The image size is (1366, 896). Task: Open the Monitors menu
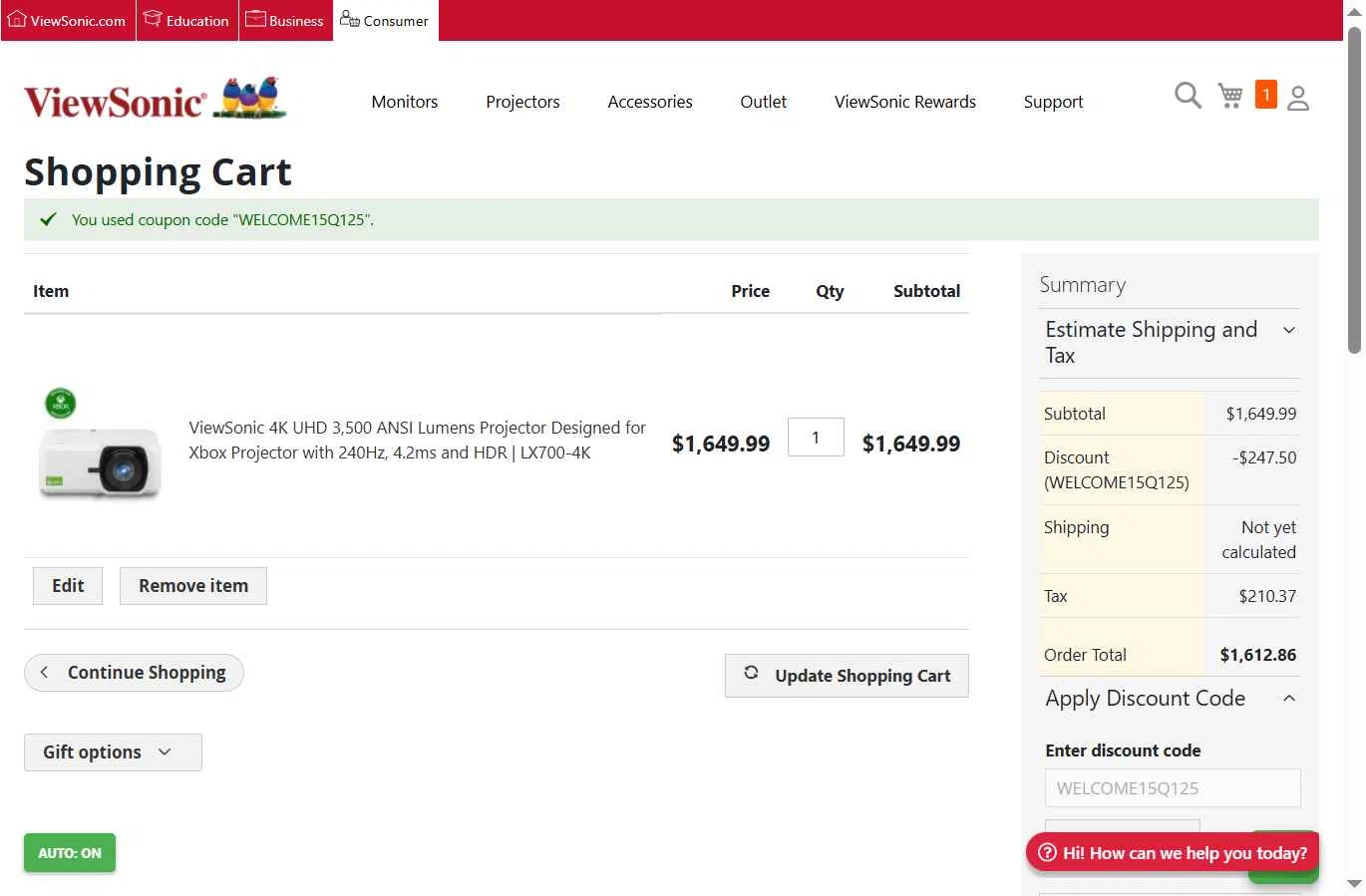click(x=405, y=102)
